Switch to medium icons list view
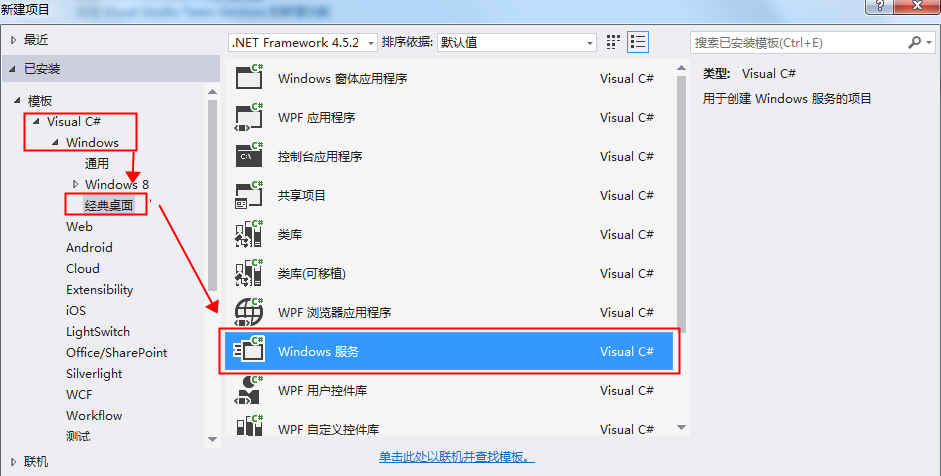Screen dimensions: 941x476 [x=638, y=42]
